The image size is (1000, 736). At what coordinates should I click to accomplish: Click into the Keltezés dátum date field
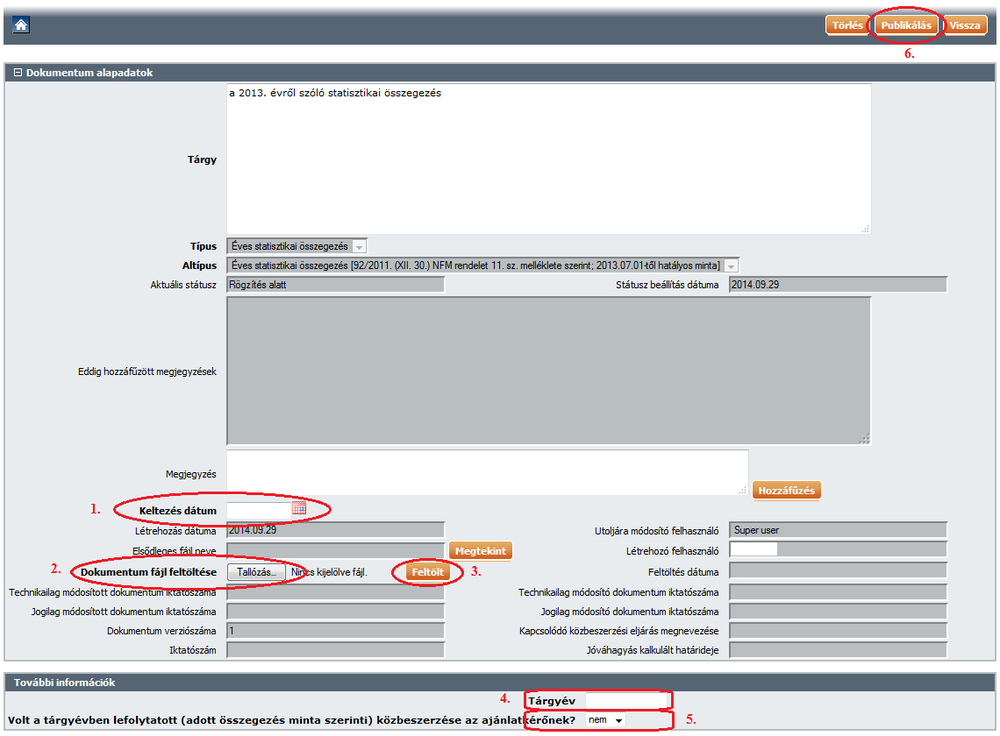[x=258, y=510]
